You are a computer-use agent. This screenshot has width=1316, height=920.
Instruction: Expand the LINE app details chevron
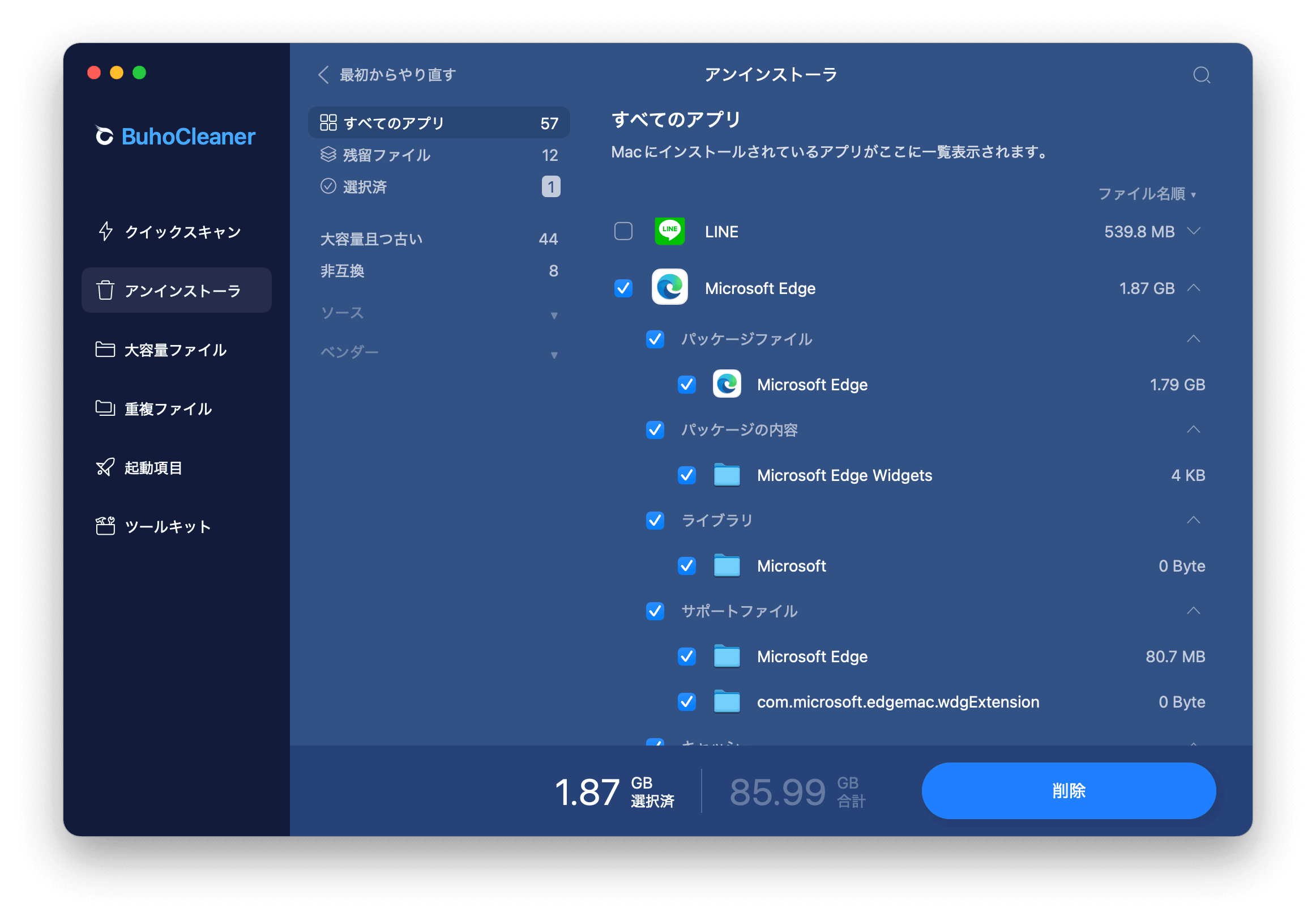(1193, 231)
